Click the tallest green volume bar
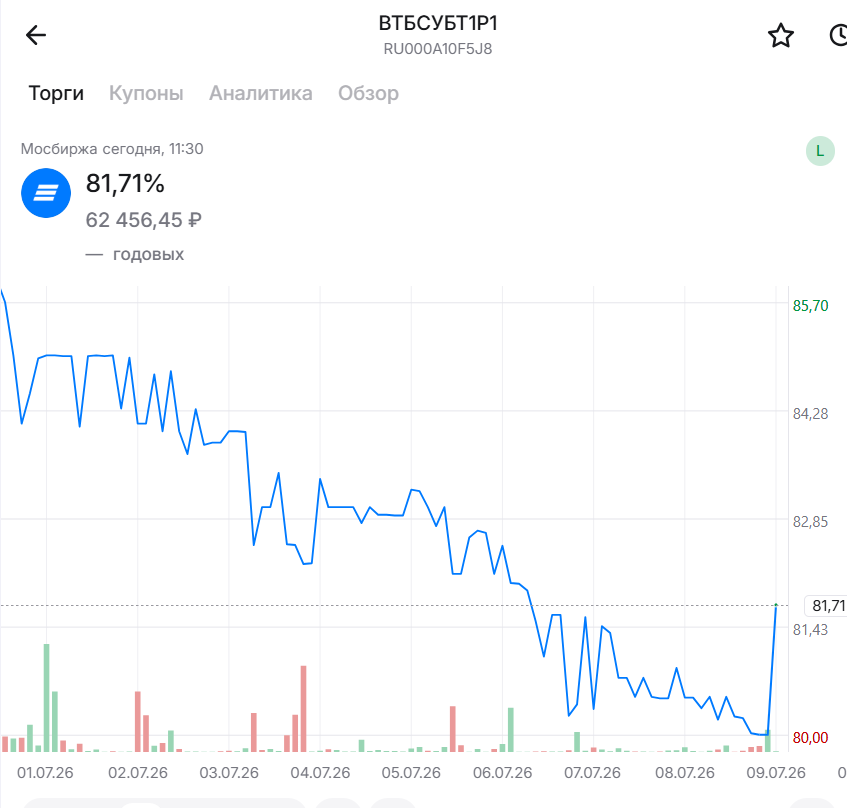 point(46,697)
